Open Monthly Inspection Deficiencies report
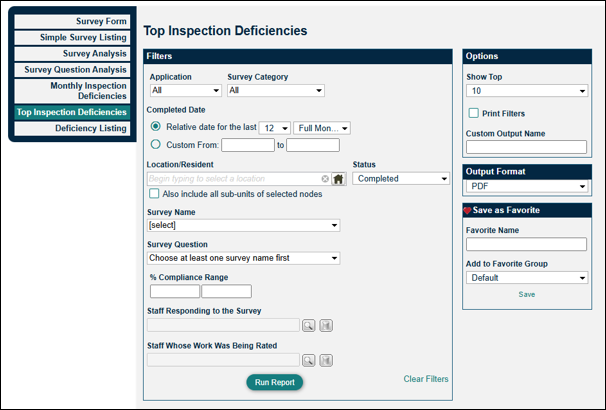This screenshot has width=606, height=410. point(72,91)
